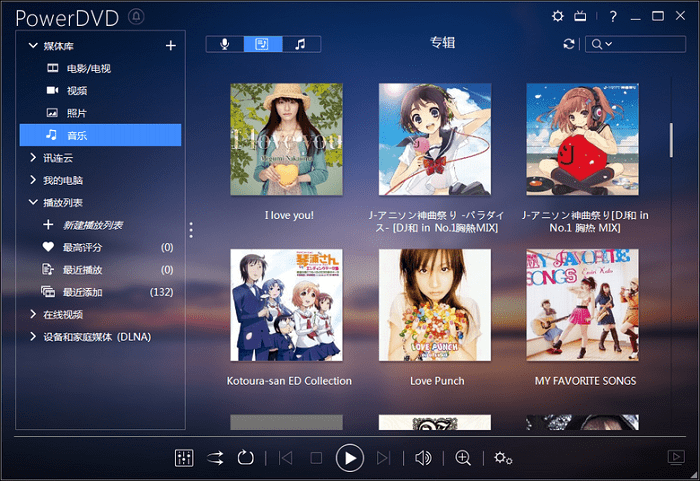Start playback with the Play button
Image resolution: width=700 pixels, height=481 pixels.
[350, 458]
